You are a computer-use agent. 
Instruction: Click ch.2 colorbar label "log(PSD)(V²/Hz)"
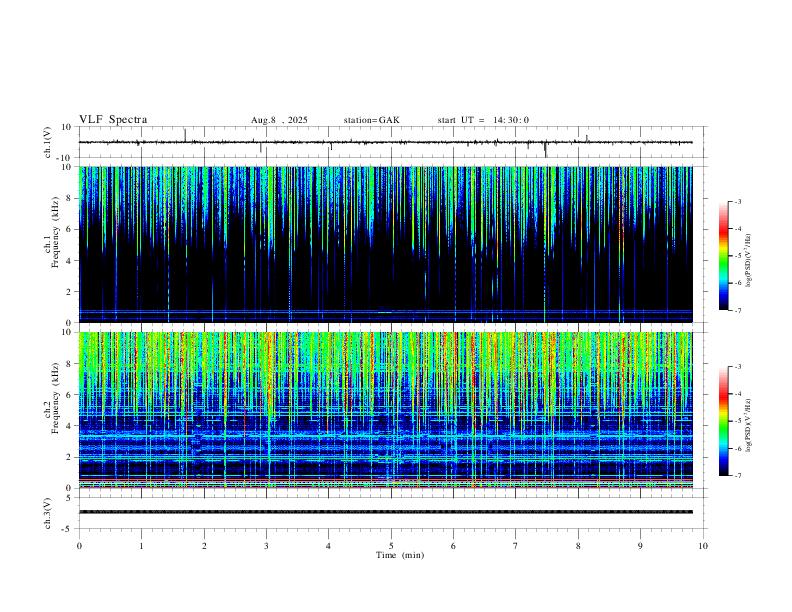749,425
